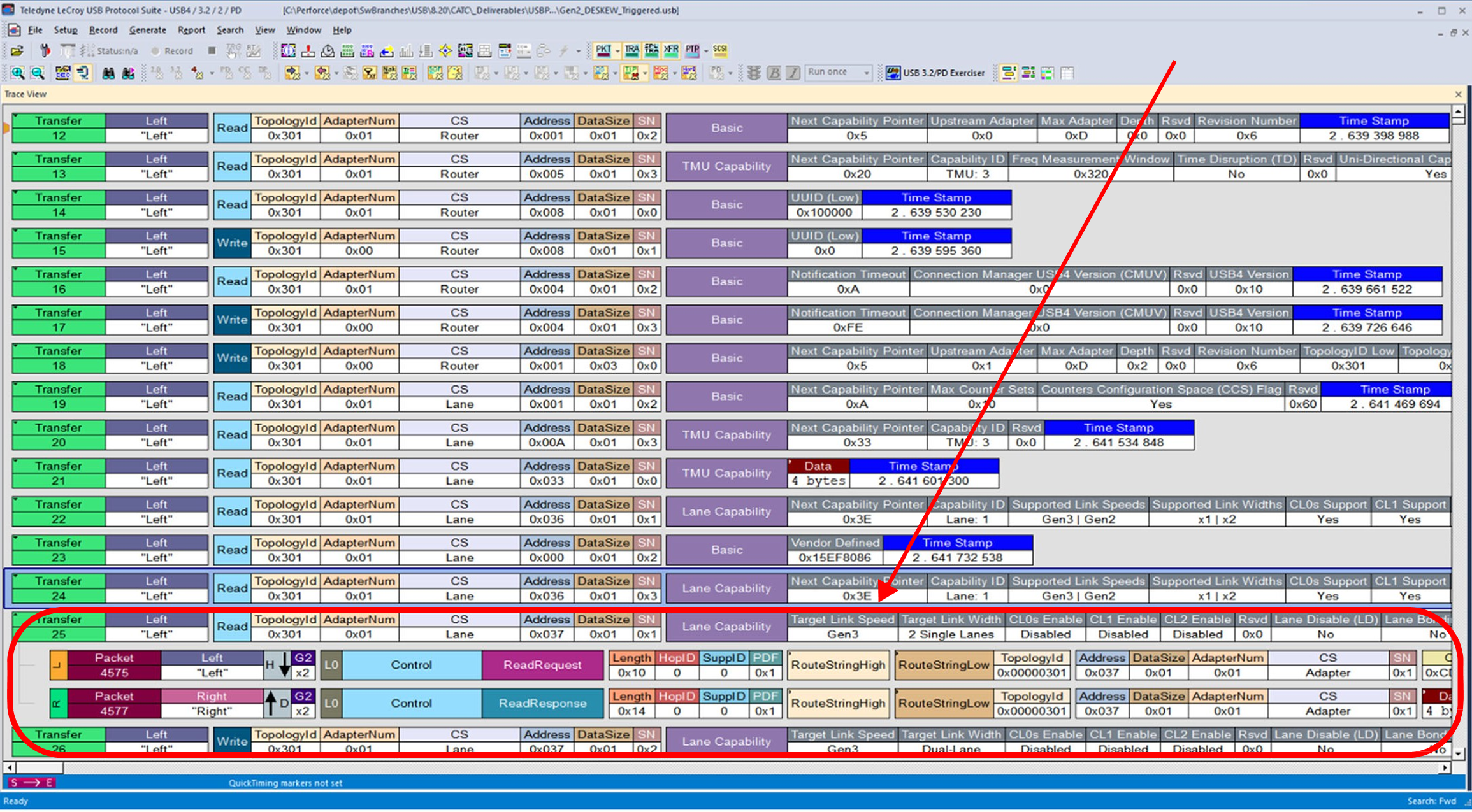Viewport: 1472px width, 812px height.
Task: Click the Record button
Action: [x=172, y=51]
